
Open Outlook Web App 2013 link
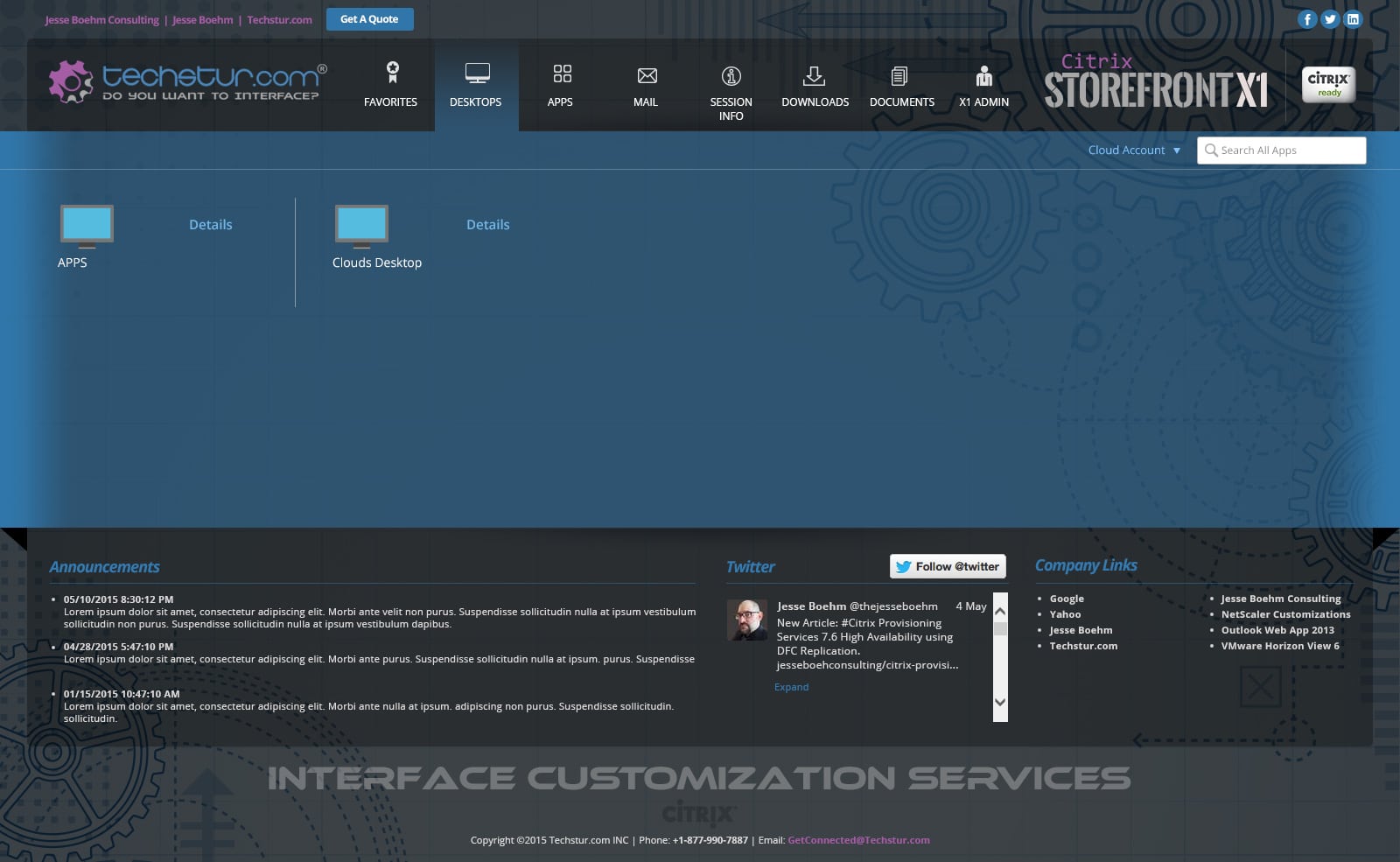click(x=1277, y=630)
